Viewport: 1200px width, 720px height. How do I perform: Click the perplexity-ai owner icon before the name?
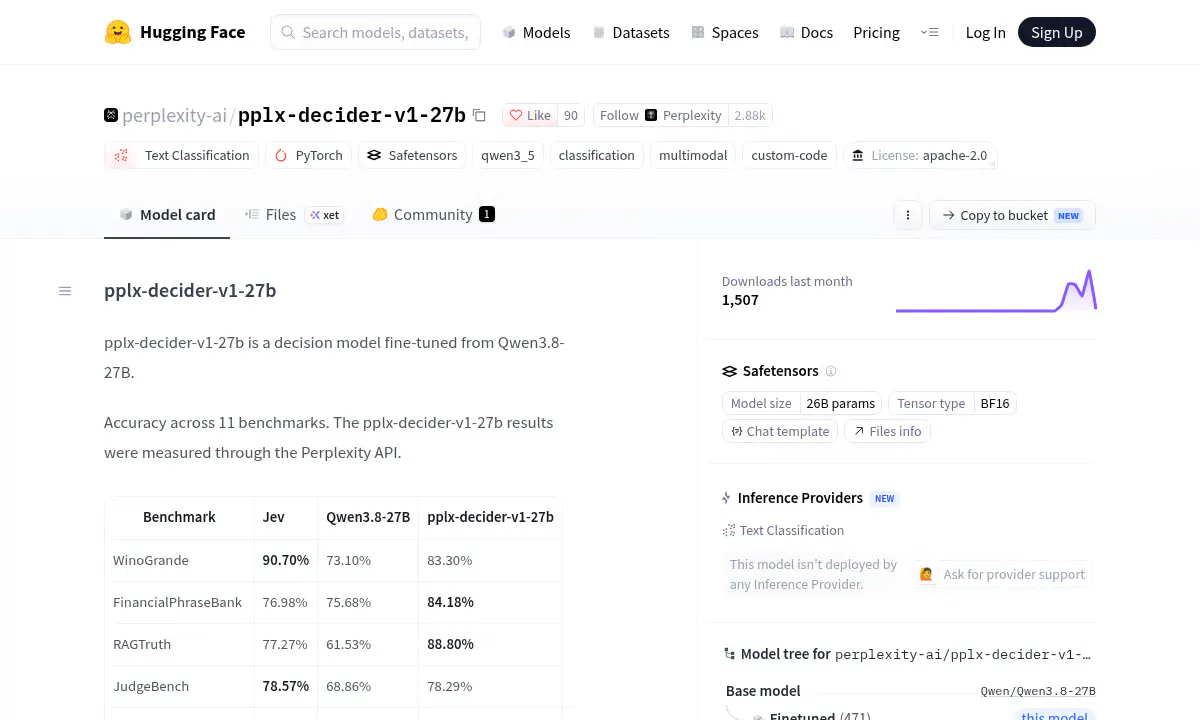[x=111, y=115]
